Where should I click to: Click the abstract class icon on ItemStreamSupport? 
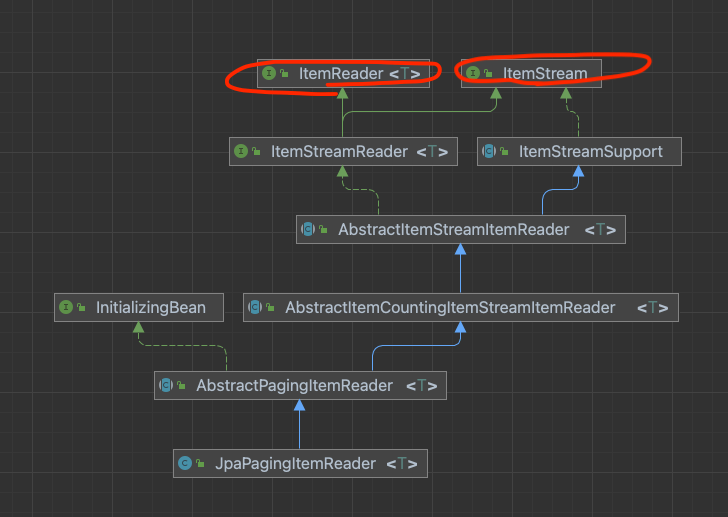point(489,151)
